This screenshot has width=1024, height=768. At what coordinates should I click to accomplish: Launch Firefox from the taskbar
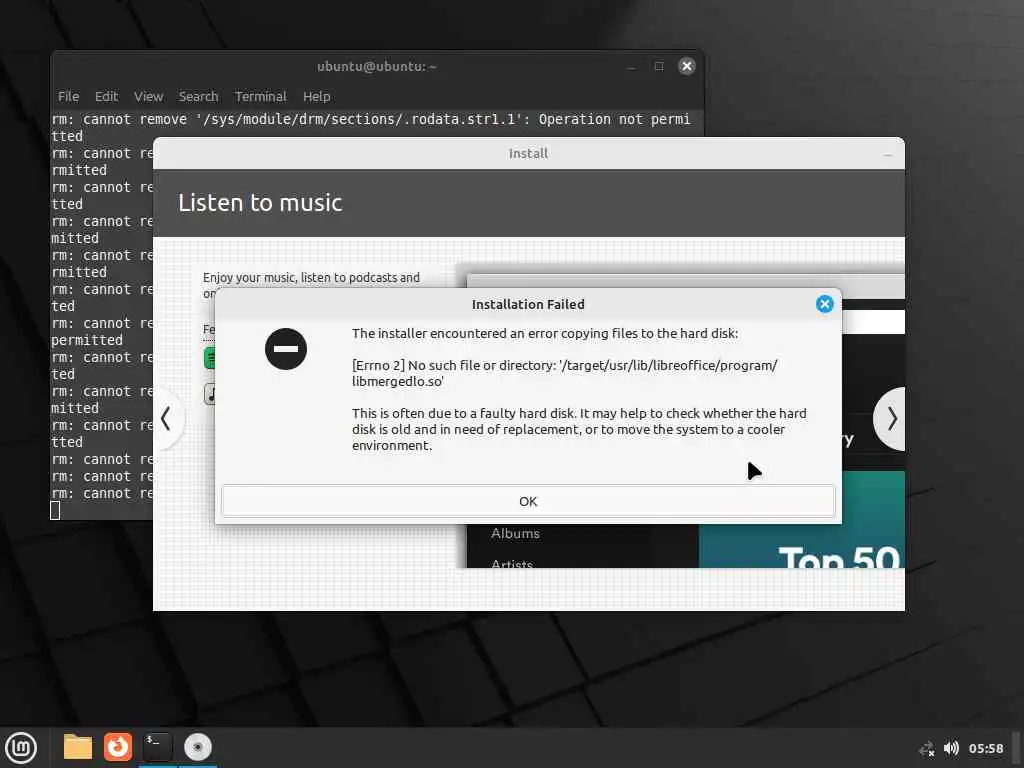[118, 747]
